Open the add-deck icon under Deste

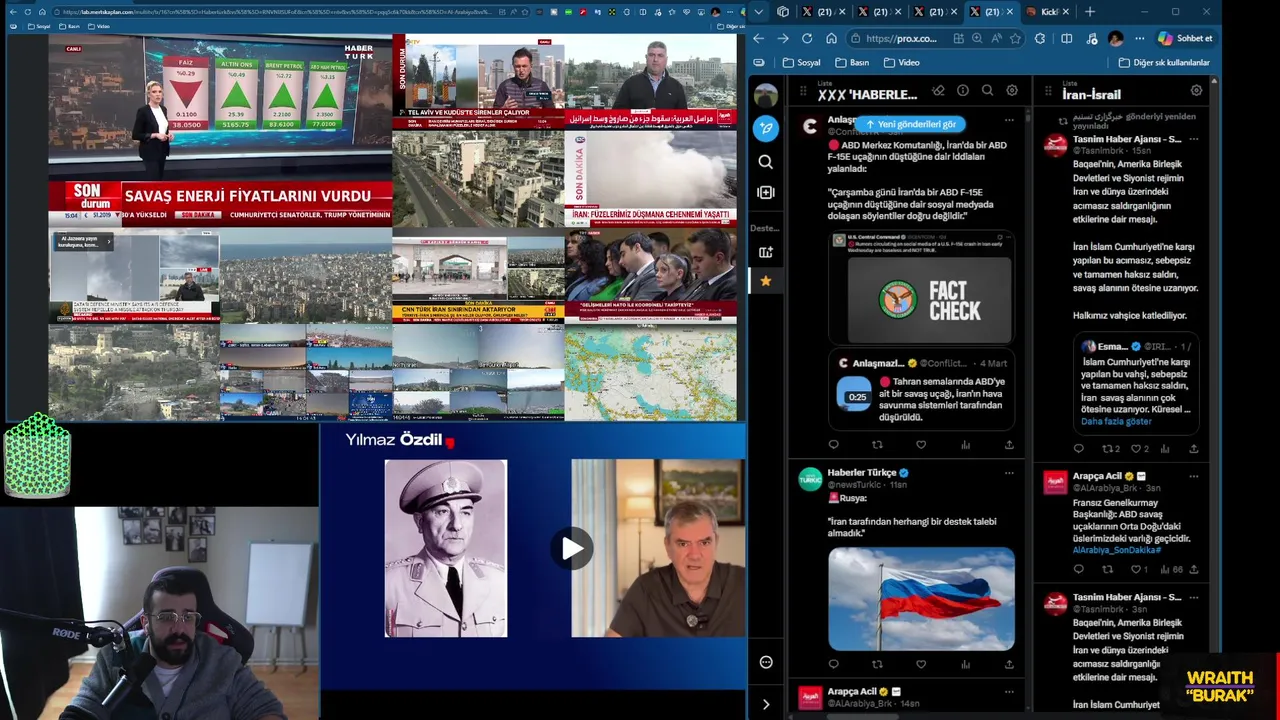(766, 252)
